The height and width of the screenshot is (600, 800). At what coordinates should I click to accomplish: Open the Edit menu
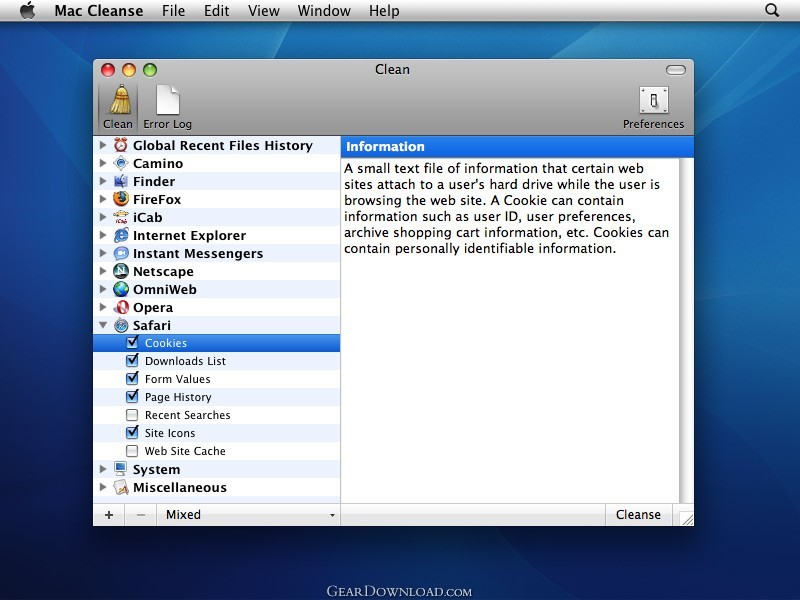pos(216,11)
